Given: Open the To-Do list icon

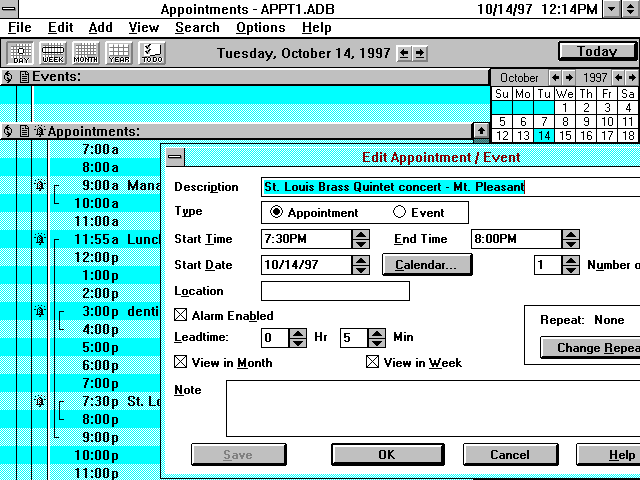Looking at the screenshot, I should coord(153,52).
